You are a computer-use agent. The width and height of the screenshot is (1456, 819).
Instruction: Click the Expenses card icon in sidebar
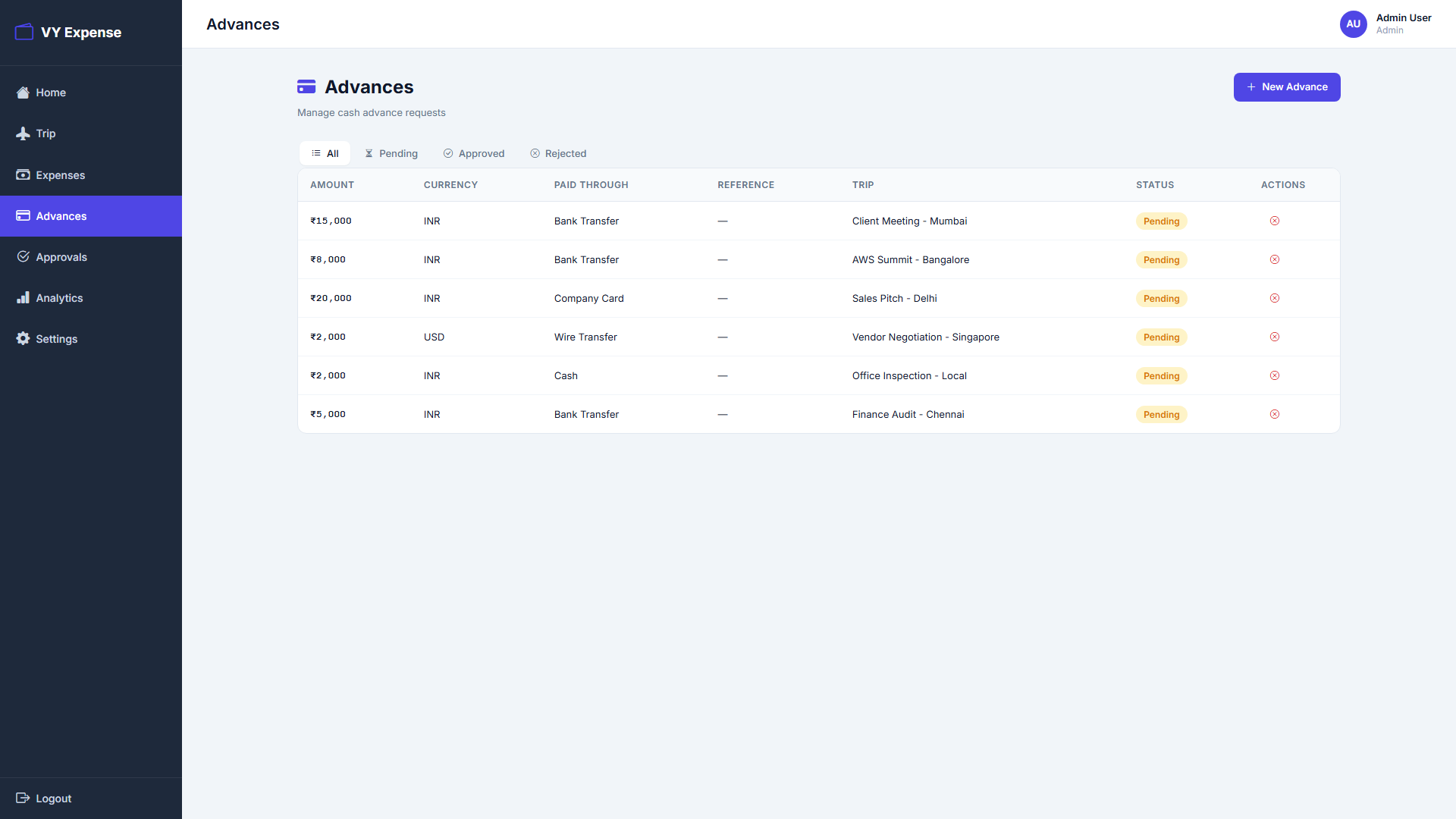[x=23, y=174]
